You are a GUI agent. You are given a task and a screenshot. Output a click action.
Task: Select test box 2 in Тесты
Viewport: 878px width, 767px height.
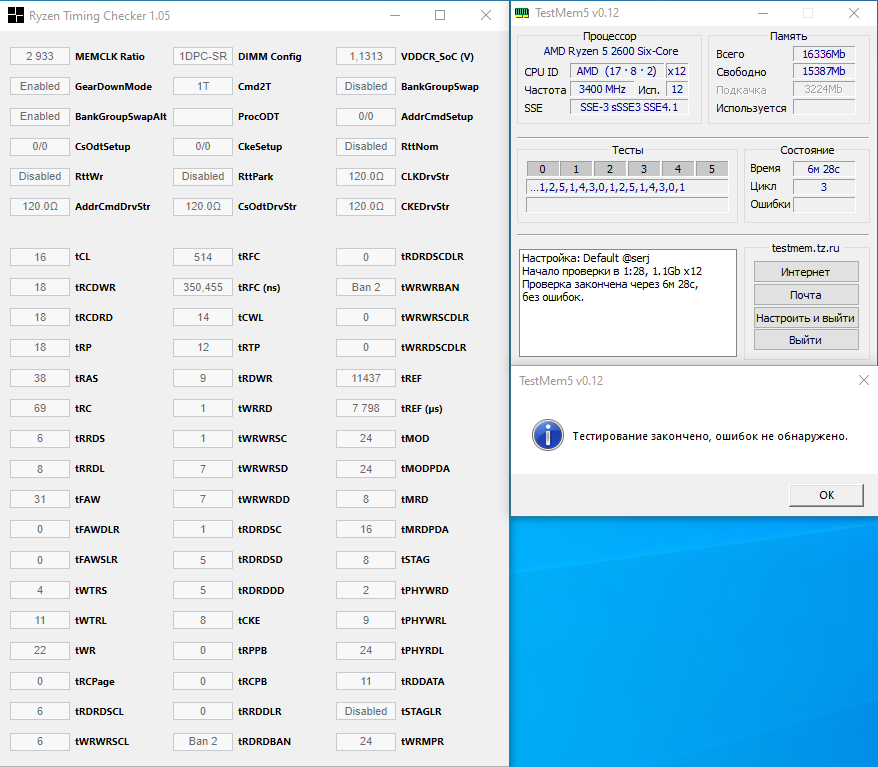[x=610, y=169]
